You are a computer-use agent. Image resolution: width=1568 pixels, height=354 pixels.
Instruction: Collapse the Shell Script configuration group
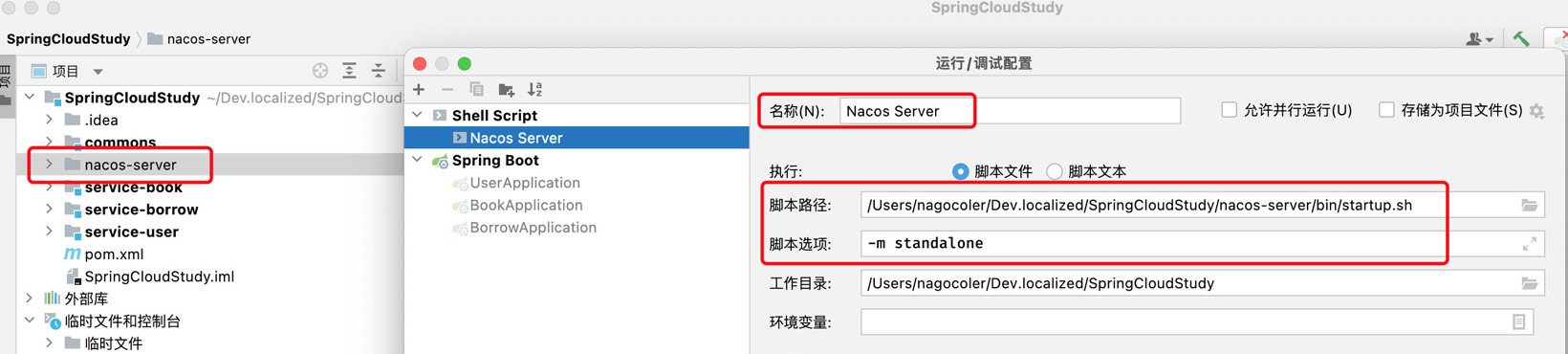click(x=418, y=115)
